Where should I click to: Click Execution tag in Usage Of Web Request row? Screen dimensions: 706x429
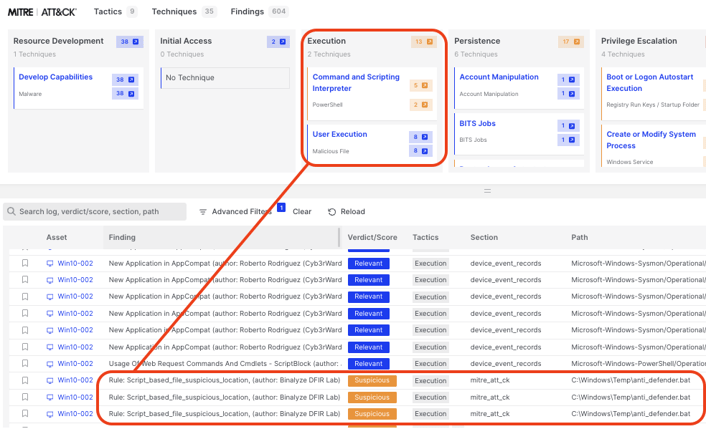(x=430, y=363)
